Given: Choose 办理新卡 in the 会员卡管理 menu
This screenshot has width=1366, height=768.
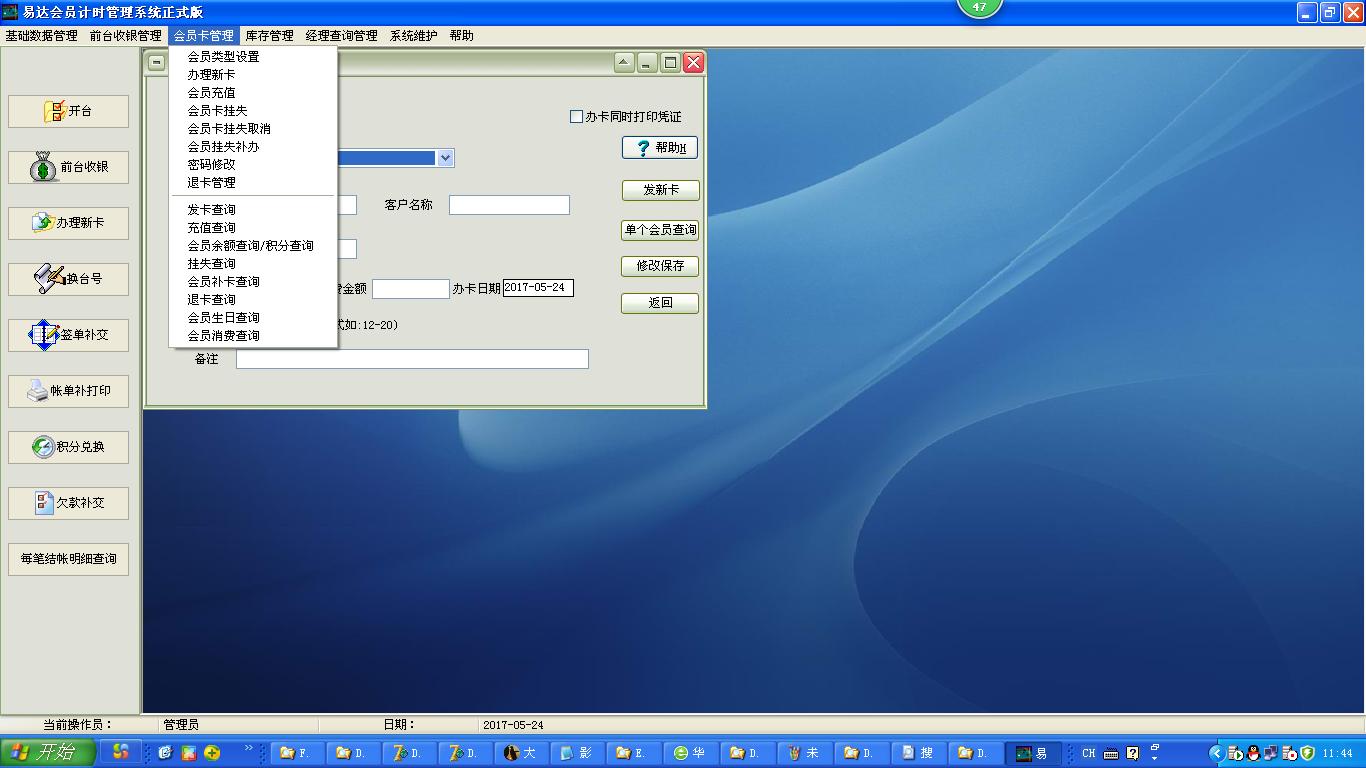Looking at the screenshot, I should tap(253, 75).
